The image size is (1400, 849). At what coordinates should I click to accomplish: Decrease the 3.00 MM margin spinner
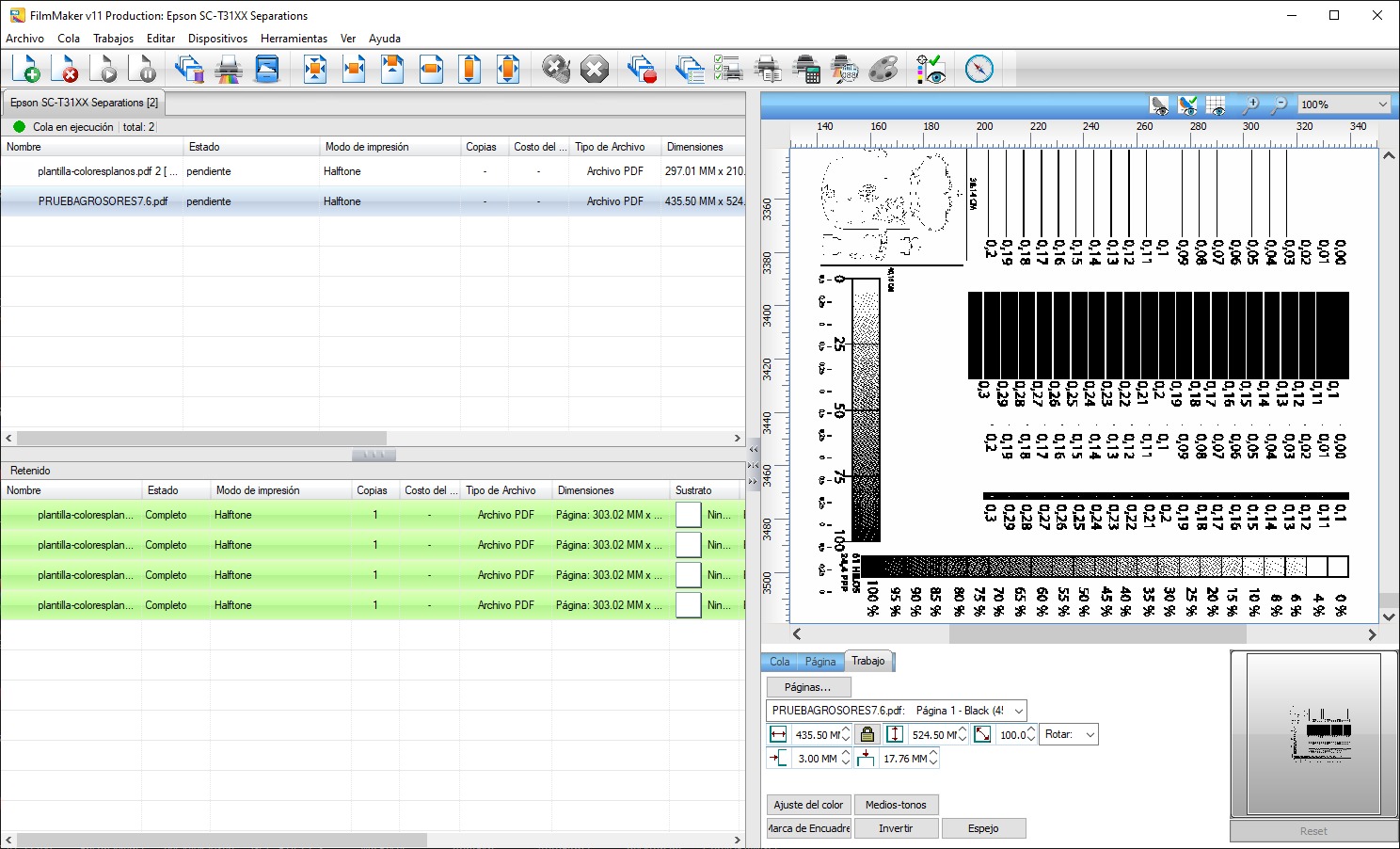point(846,762)
